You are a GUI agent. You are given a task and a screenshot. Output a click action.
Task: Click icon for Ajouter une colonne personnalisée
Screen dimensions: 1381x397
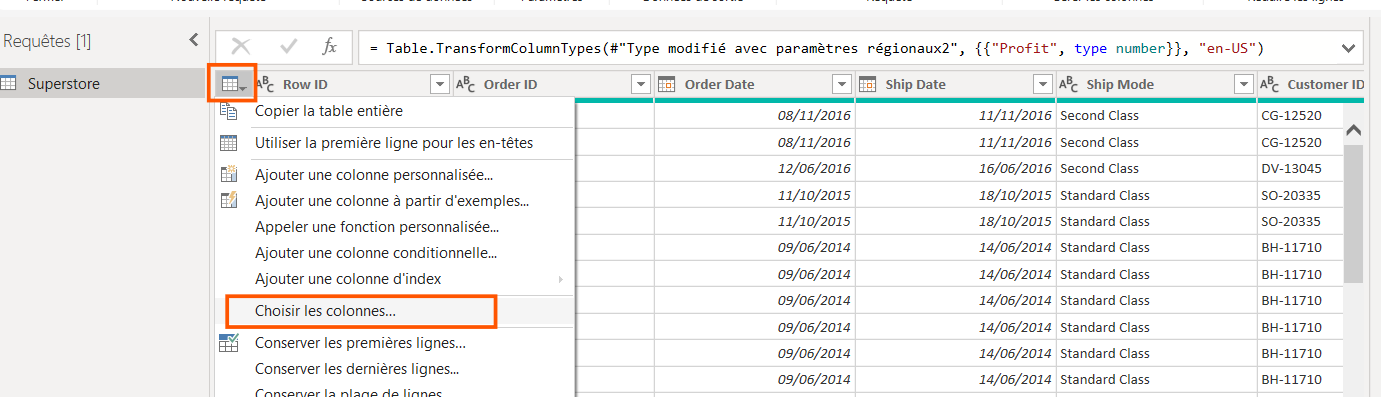tap(229, 175)
